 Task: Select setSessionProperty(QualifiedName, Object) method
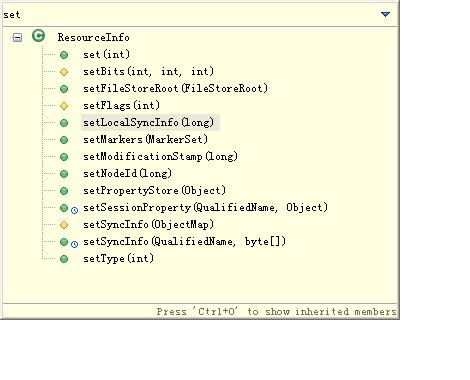[x=205, y=207]
